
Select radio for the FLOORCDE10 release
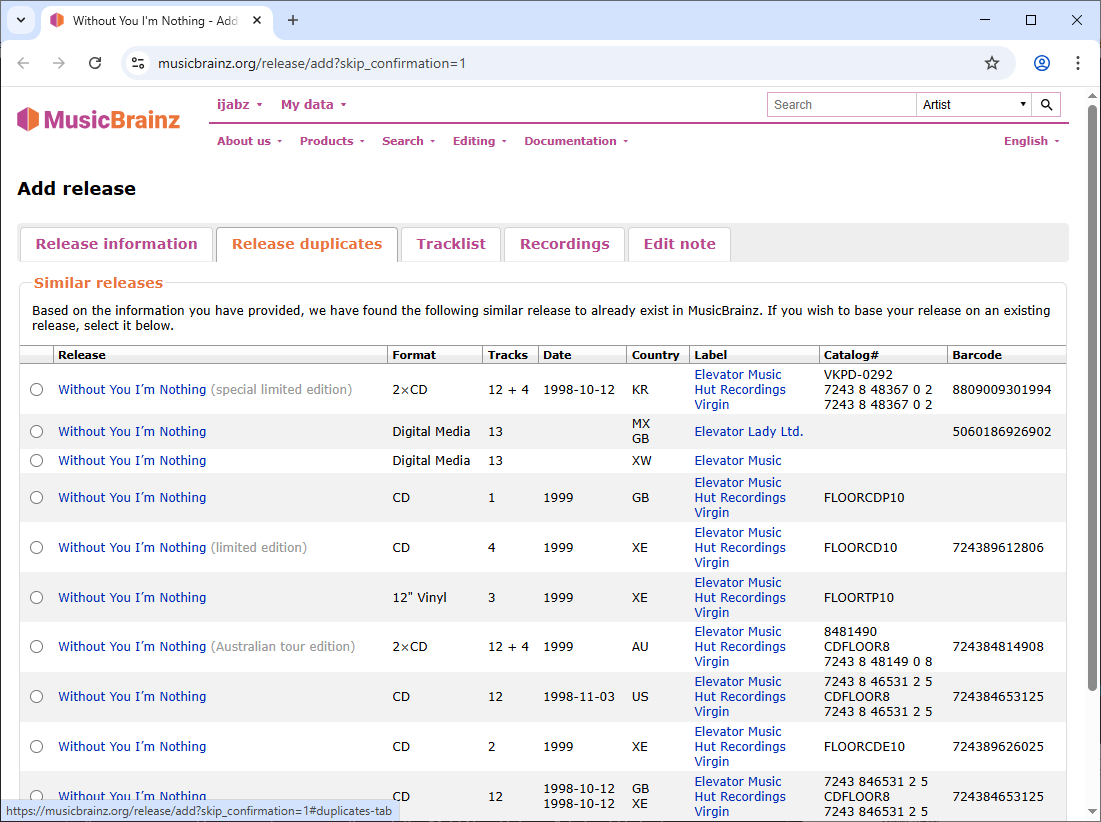37,746
